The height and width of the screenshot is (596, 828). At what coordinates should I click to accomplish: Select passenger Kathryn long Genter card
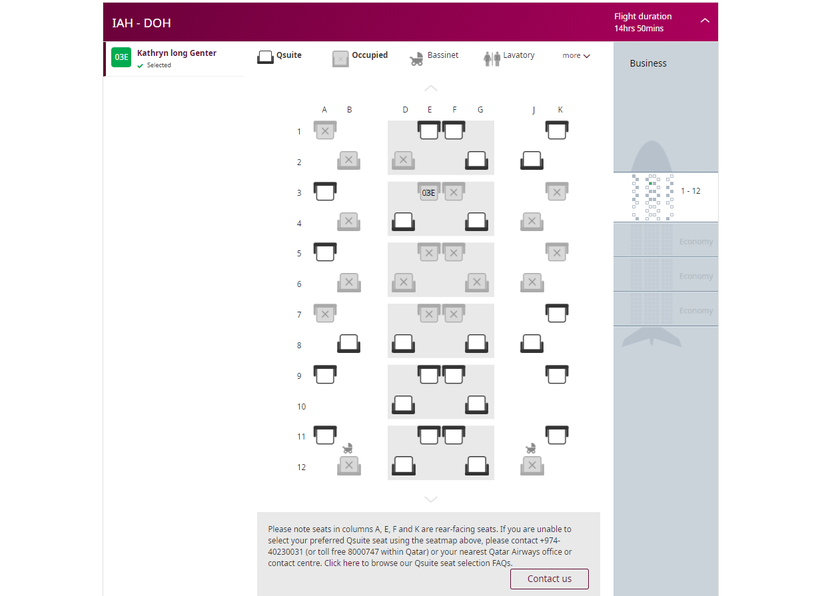coord(175,57)
